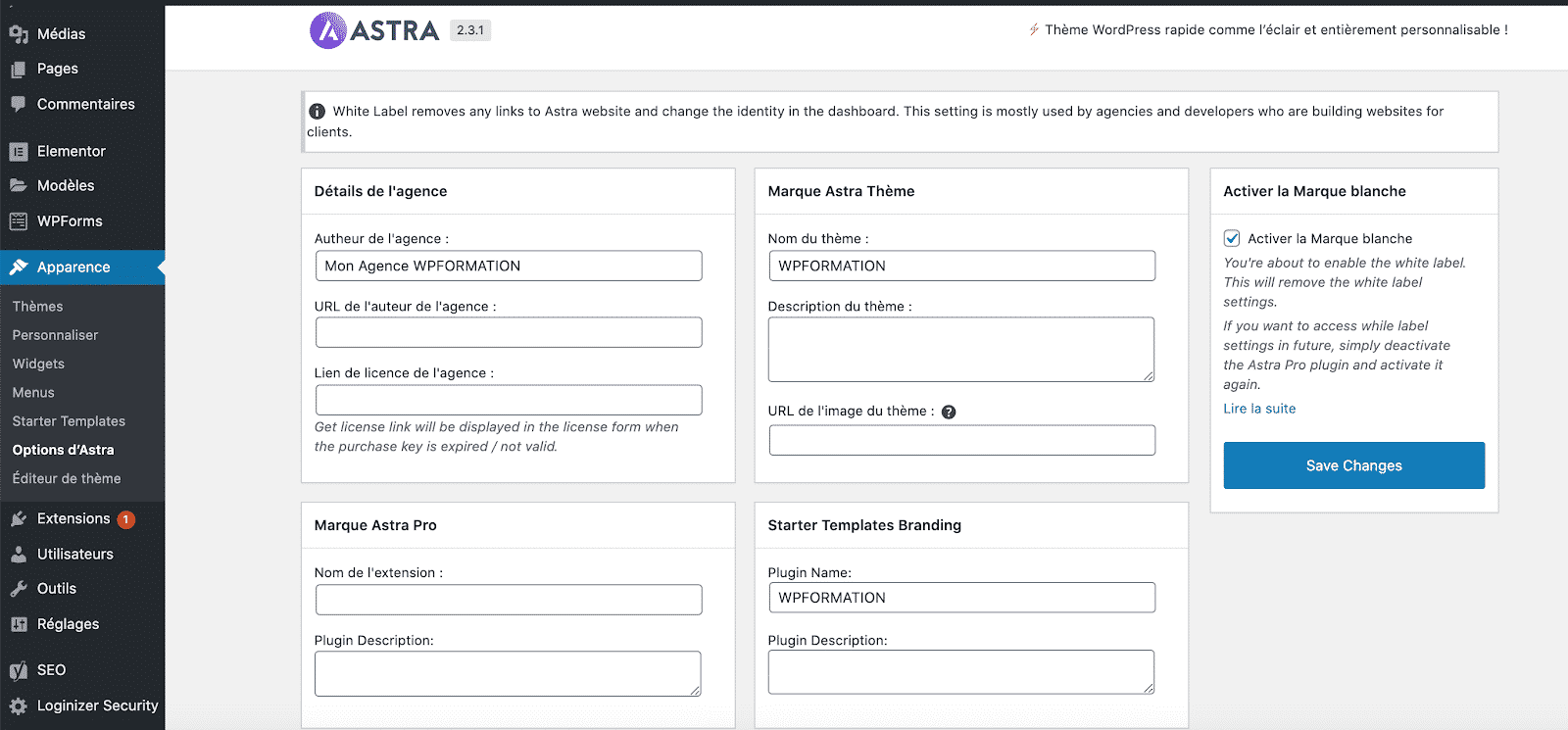Open the Starter Templates submenu item
This screenshot has height=730, width=1568.
click(69, 421)
